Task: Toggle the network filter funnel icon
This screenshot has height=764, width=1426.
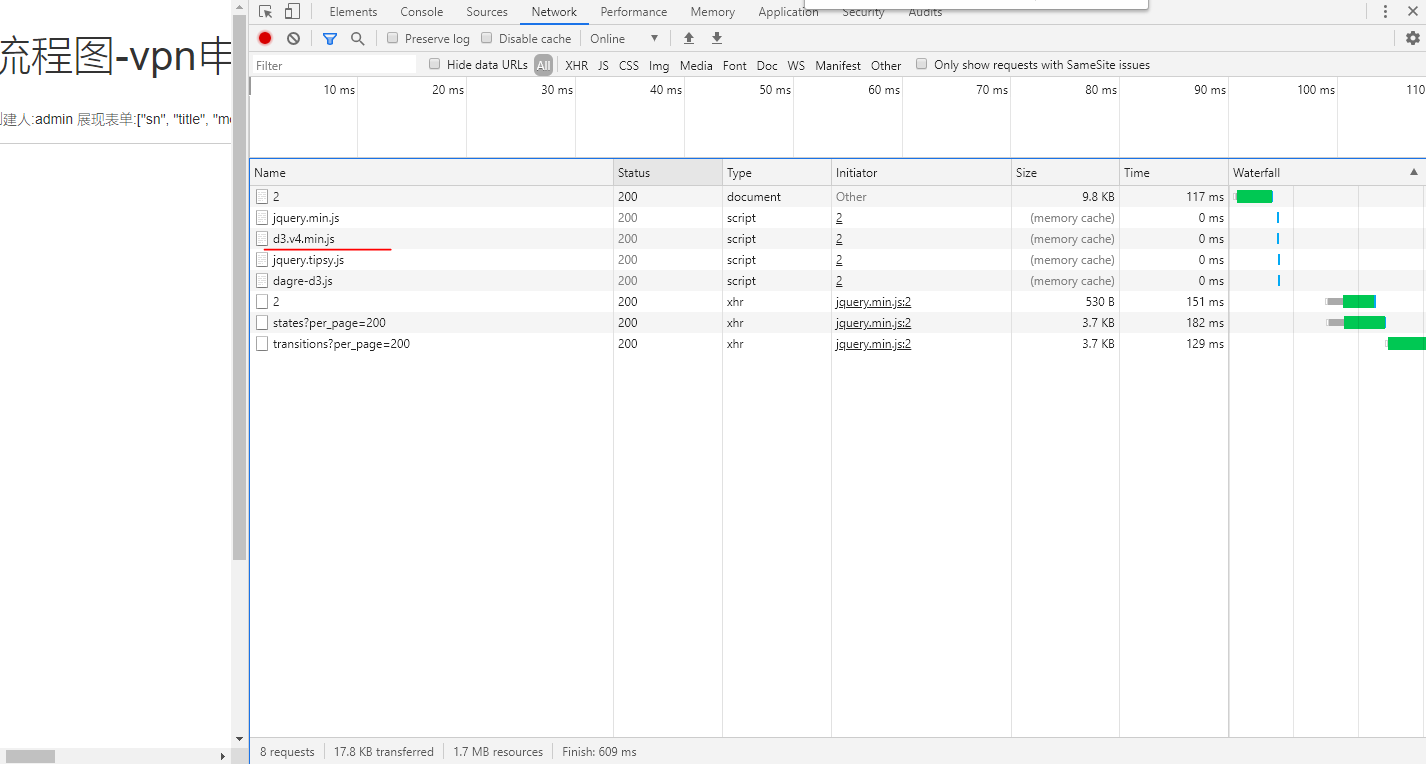Action: click(x=330, y=38)
